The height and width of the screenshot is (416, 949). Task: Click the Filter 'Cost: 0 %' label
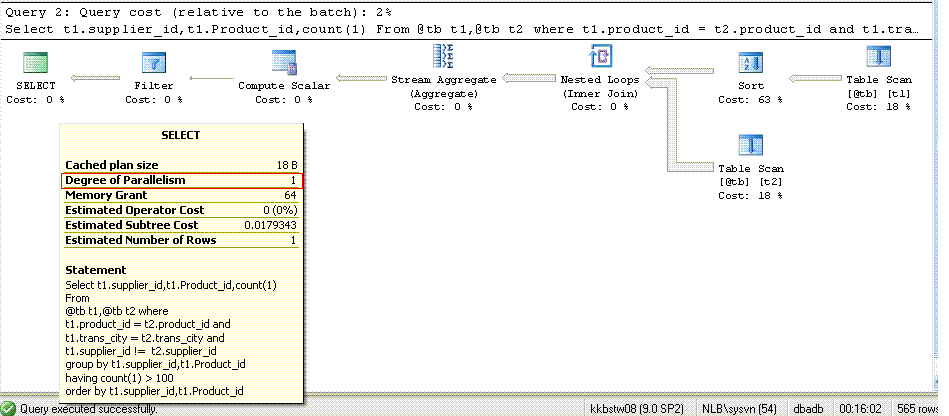(x=154, y=100)
